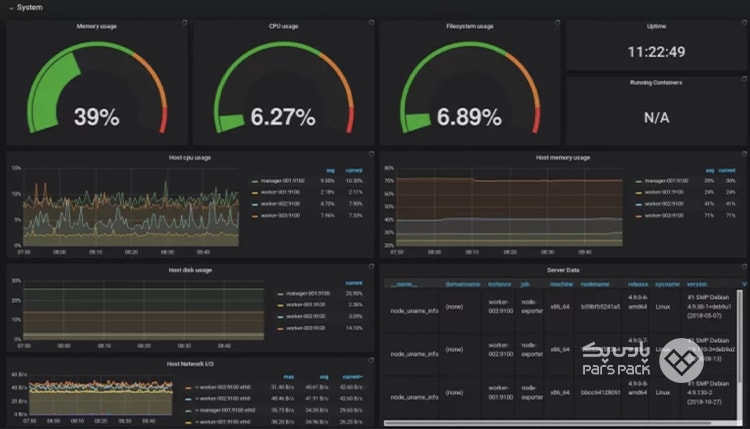Toggle worker-002:9100 series in Host memory usage legend
750x429 pixels.
tap(664, 204)
